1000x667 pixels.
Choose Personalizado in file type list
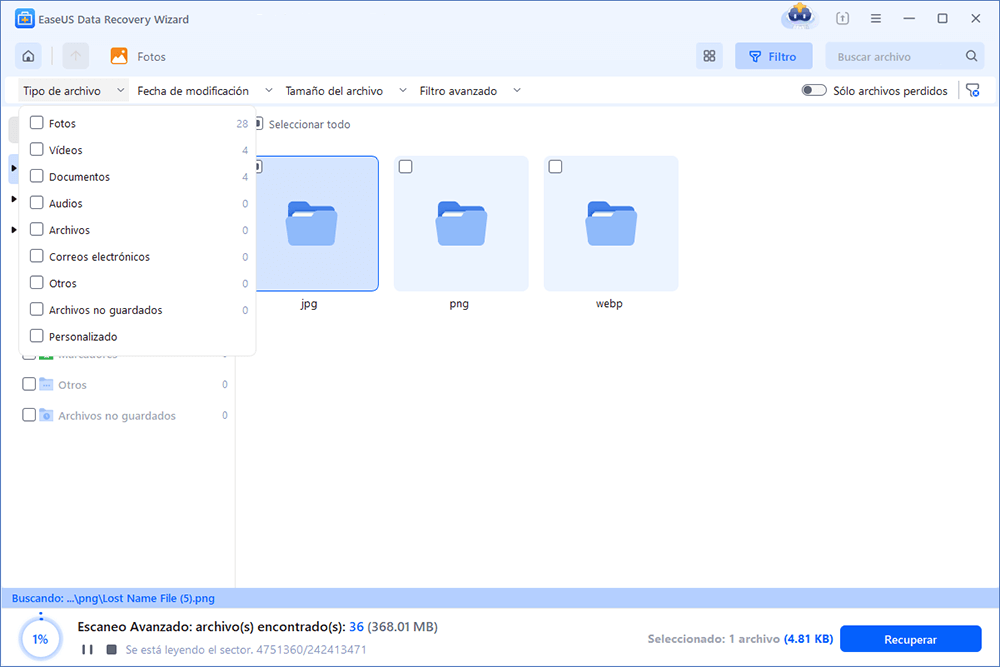[82, 337]
